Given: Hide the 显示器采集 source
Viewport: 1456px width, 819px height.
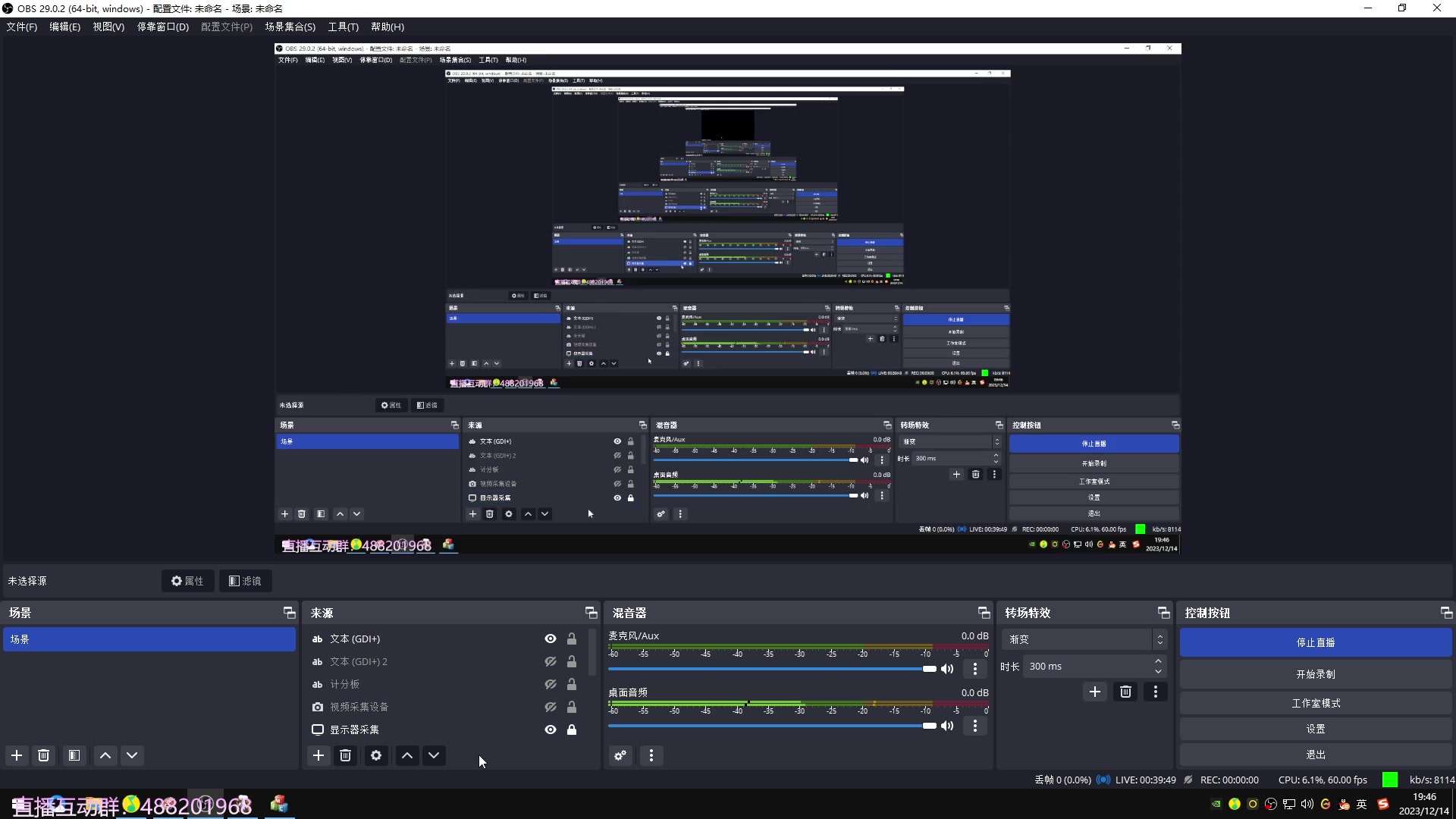Looking at the screenshot, I should click(x=551, y=730).
